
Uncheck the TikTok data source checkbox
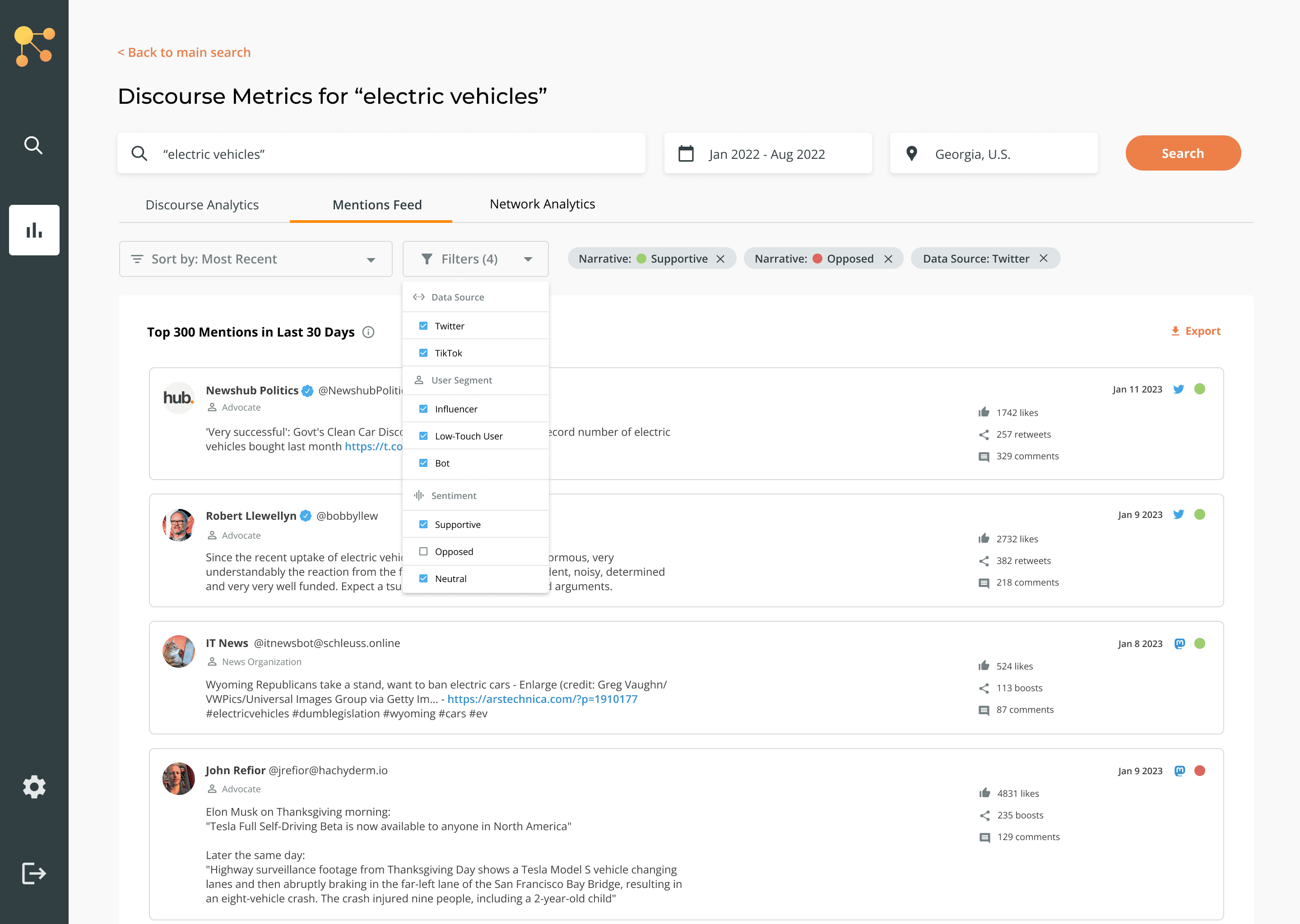pyautogui.click(x=423, y=353)
